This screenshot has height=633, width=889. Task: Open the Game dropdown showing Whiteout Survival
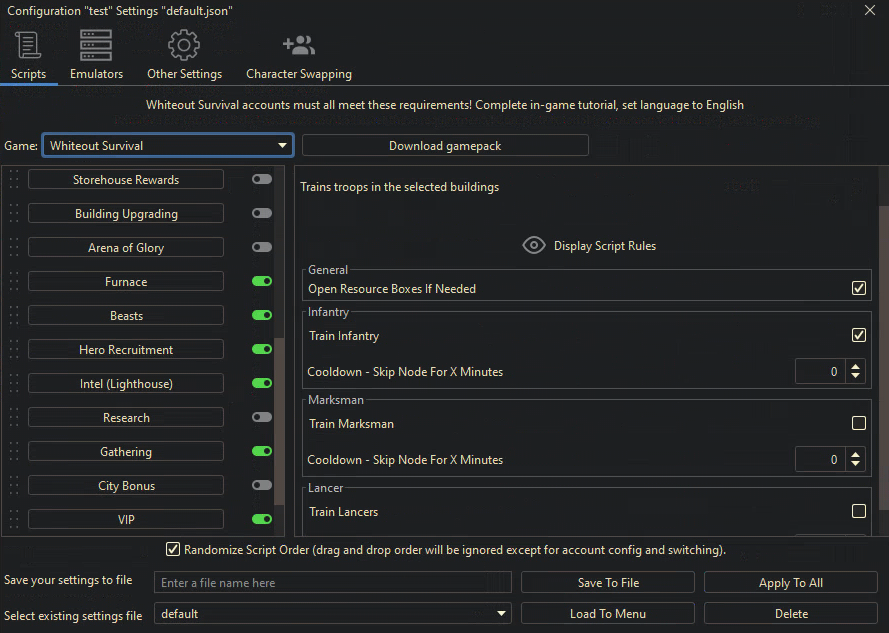(x=168, y=145)
